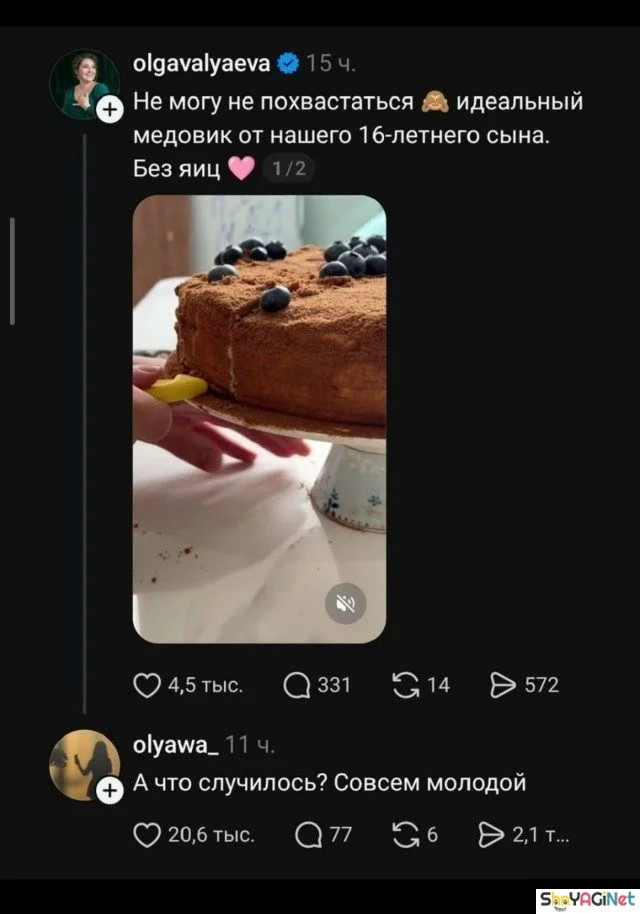The image size is (640, 914).
Task: Repost olgavalyaeva's post using the repost icon
Action: pos(406,685)
